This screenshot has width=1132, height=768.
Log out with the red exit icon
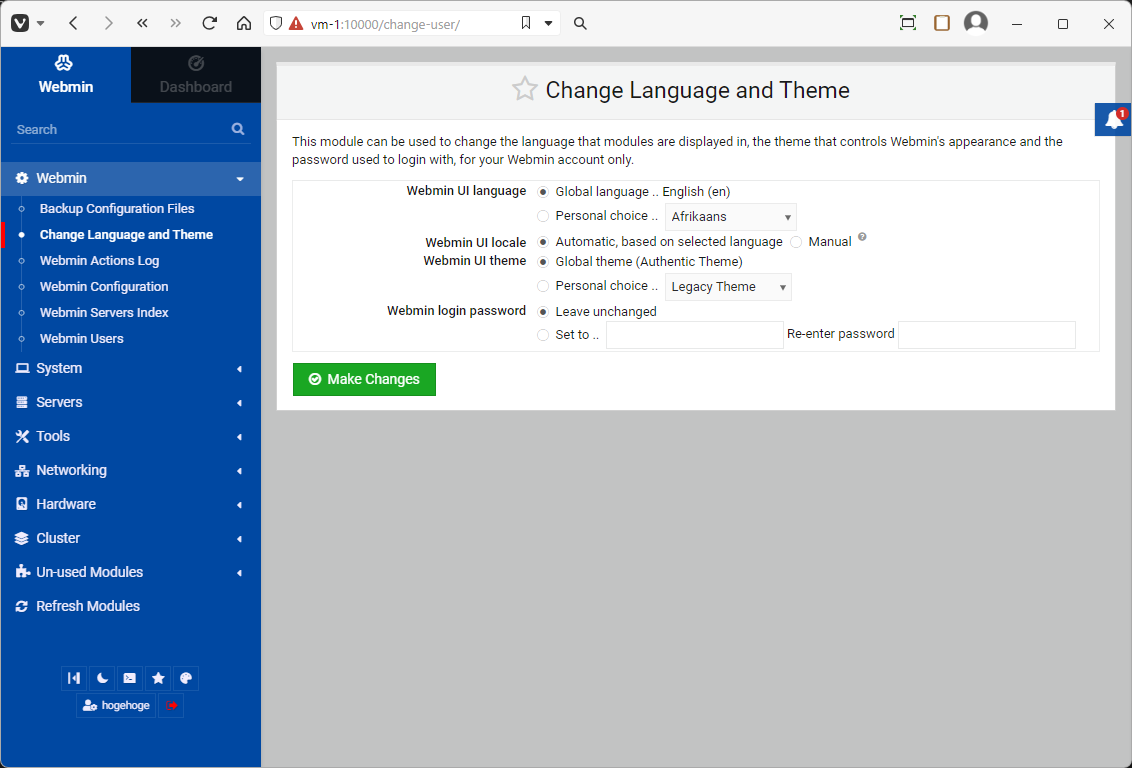point(171,705)
